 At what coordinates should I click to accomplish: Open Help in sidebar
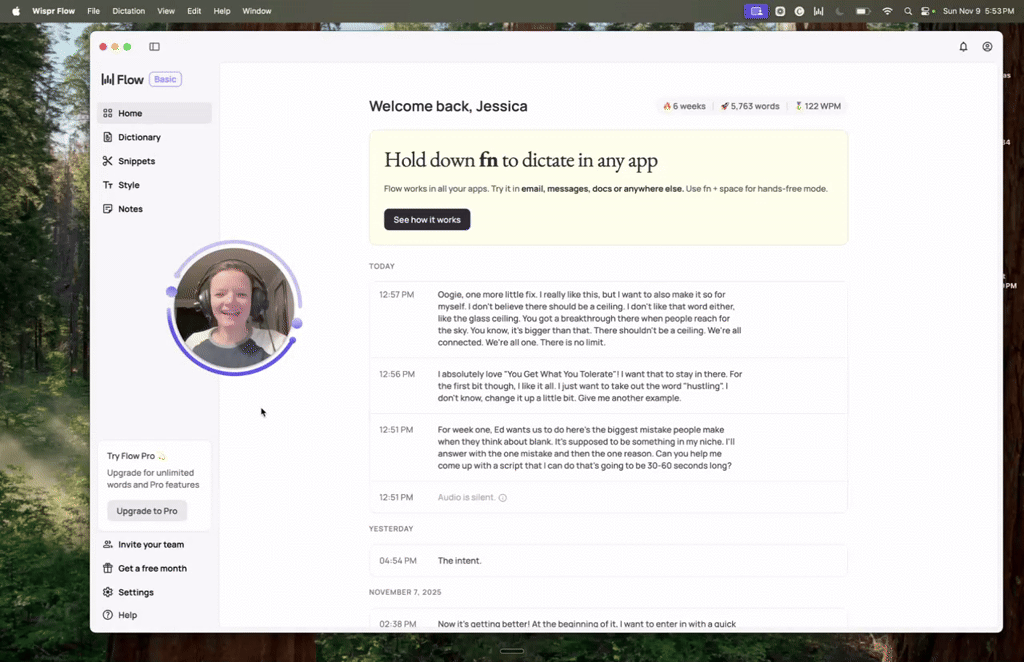pyautogui.click(x=127, y=615)
